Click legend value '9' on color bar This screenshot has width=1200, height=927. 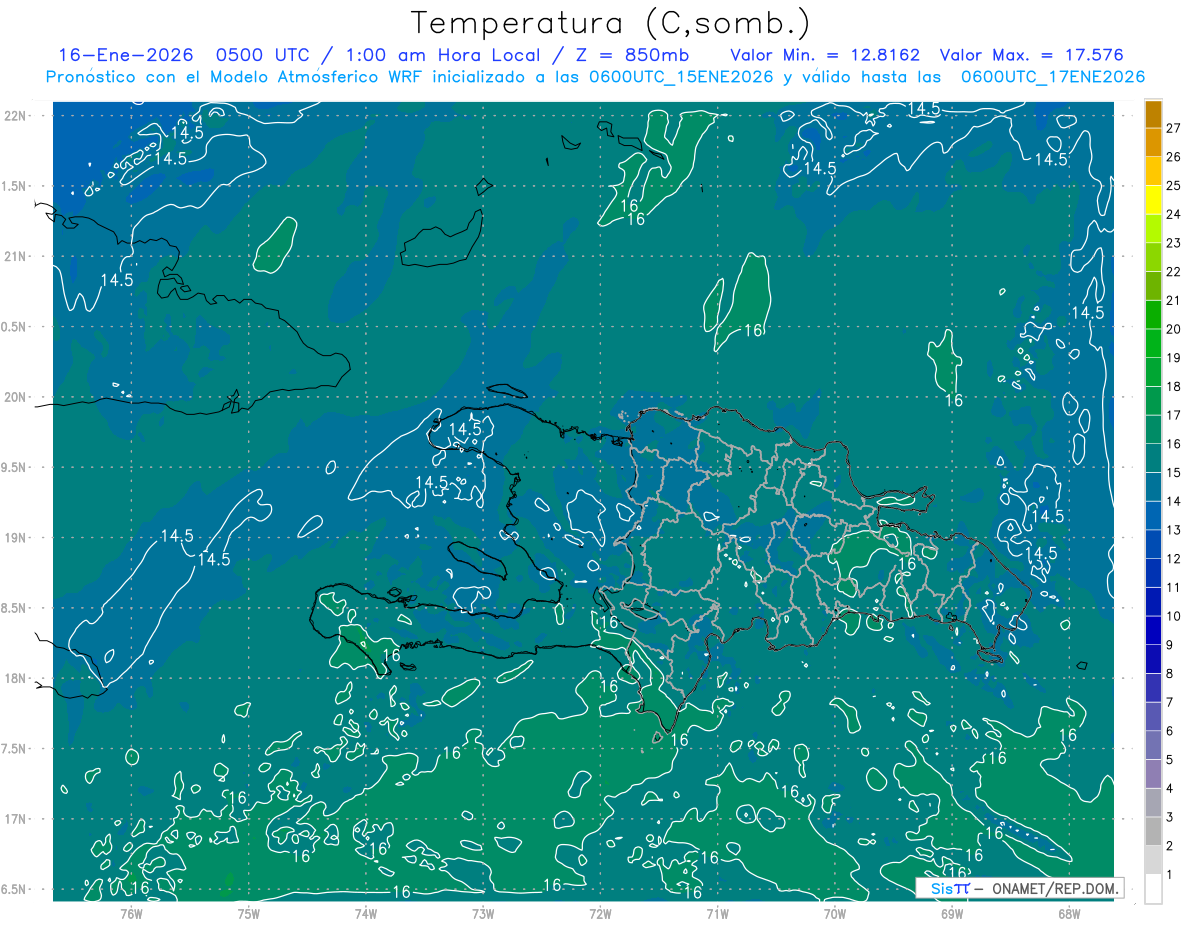click(1169, 645)
